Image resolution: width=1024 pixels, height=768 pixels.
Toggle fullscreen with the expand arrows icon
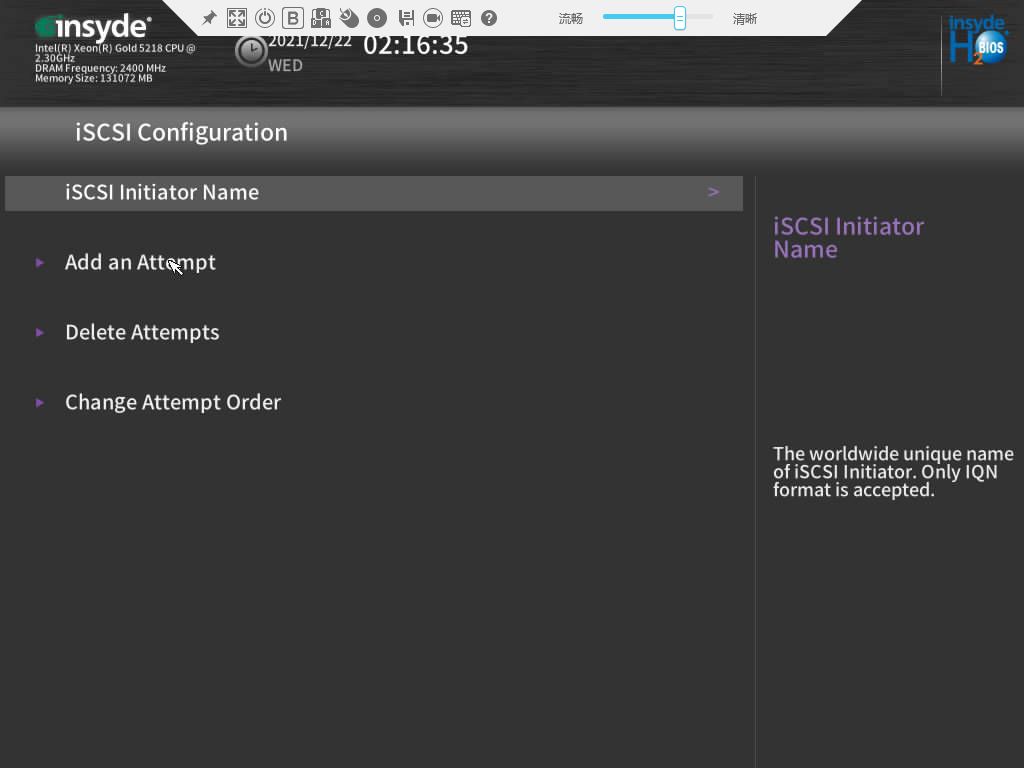(x=237, y=18)
